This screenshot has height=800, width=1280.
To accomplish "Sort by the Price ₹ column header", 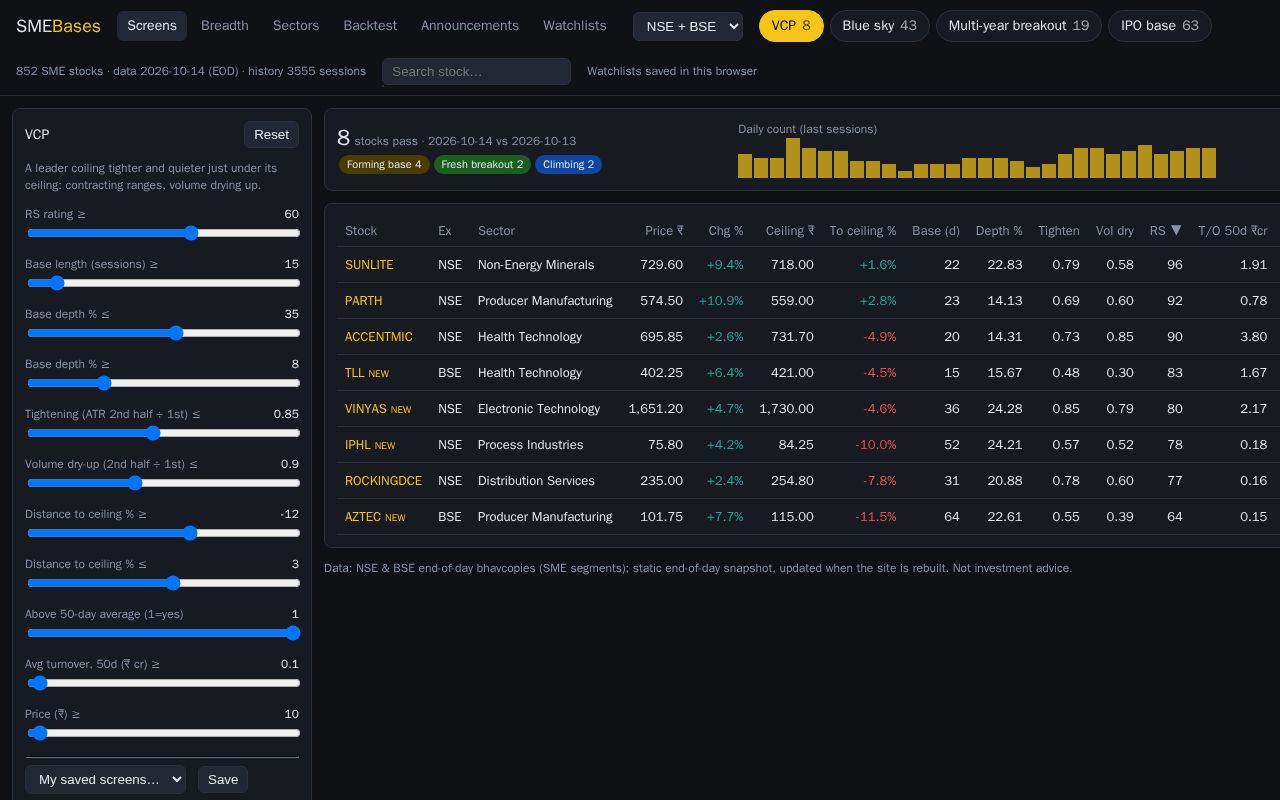I will click(664, 231).
